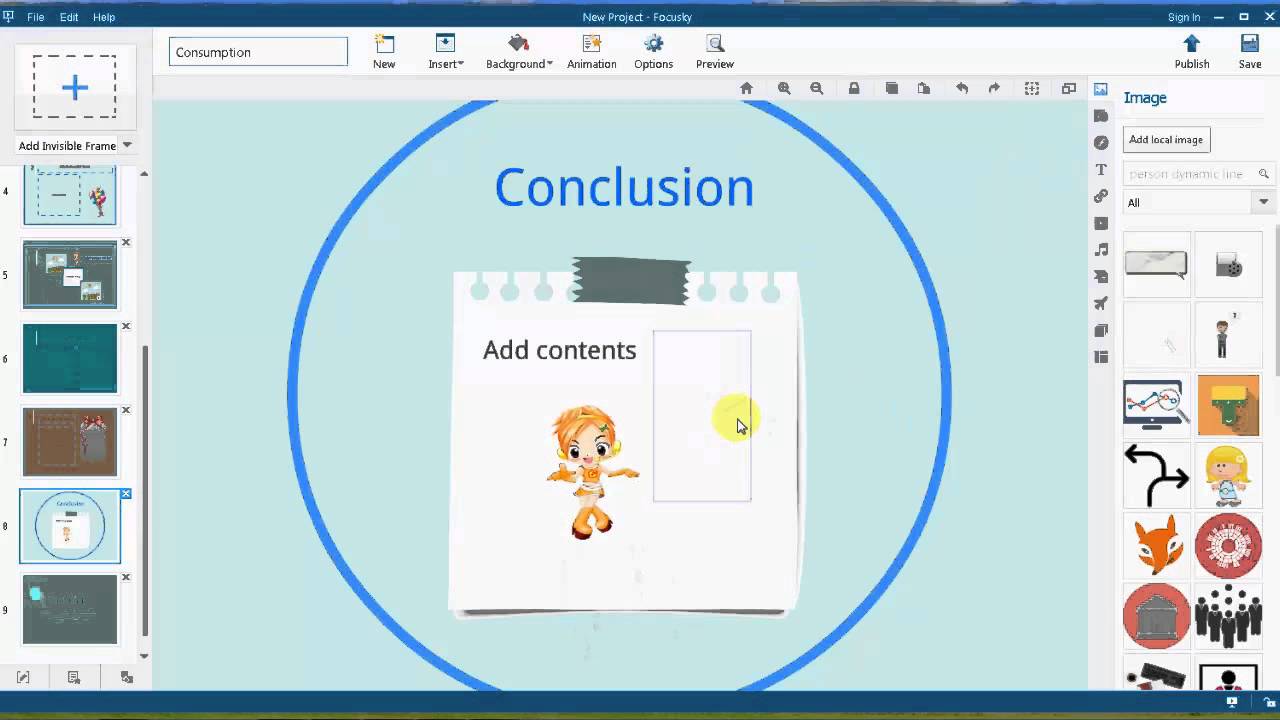The height and width of the screenshot is (720, 1280).
Task: Redo the last action
Action: pos(993,88)
